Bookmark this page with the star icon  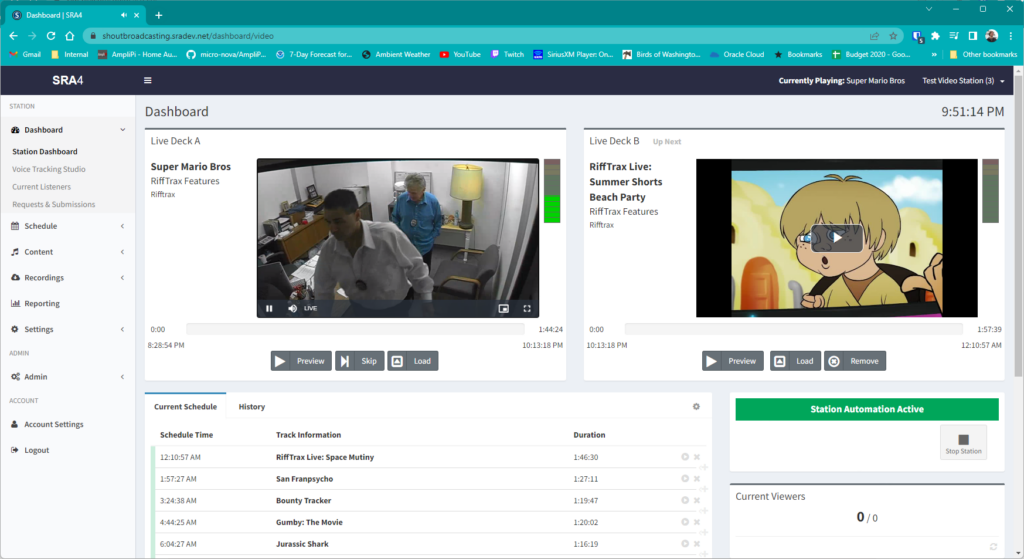pyautogui.click(x=893, y=35)
